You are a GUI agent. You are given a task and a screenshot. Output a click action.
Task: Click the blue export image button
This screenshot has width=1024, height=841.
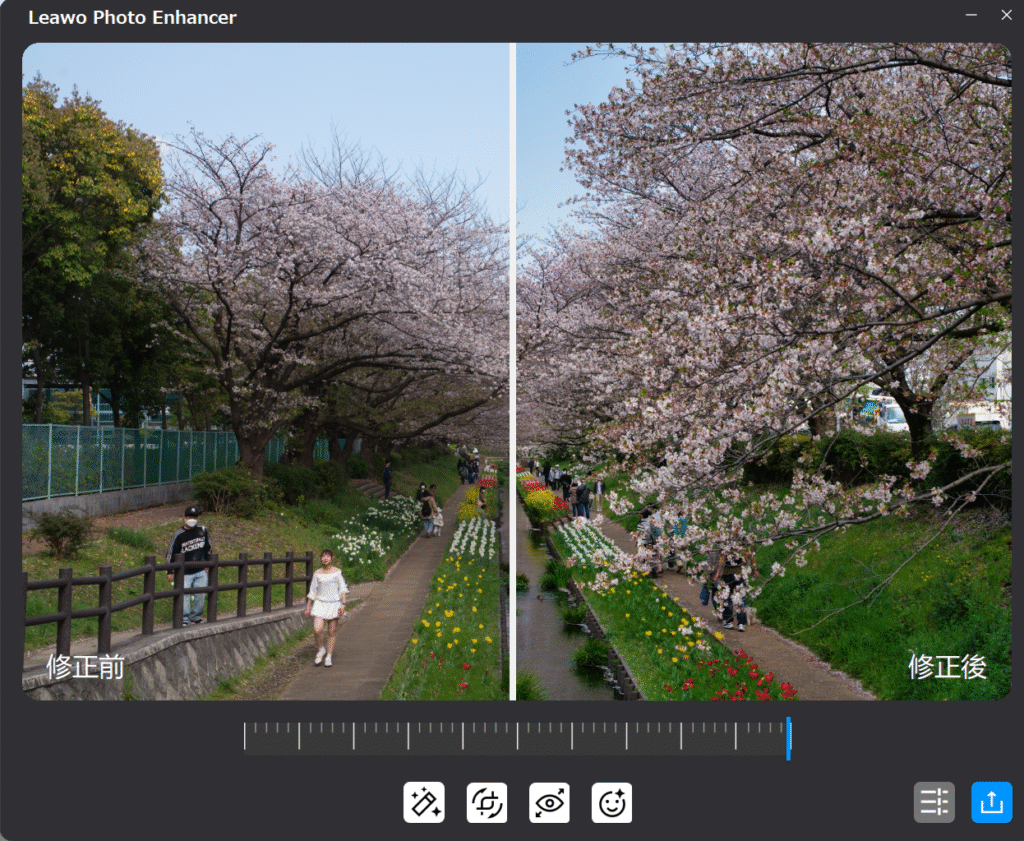tap(991, 802)
